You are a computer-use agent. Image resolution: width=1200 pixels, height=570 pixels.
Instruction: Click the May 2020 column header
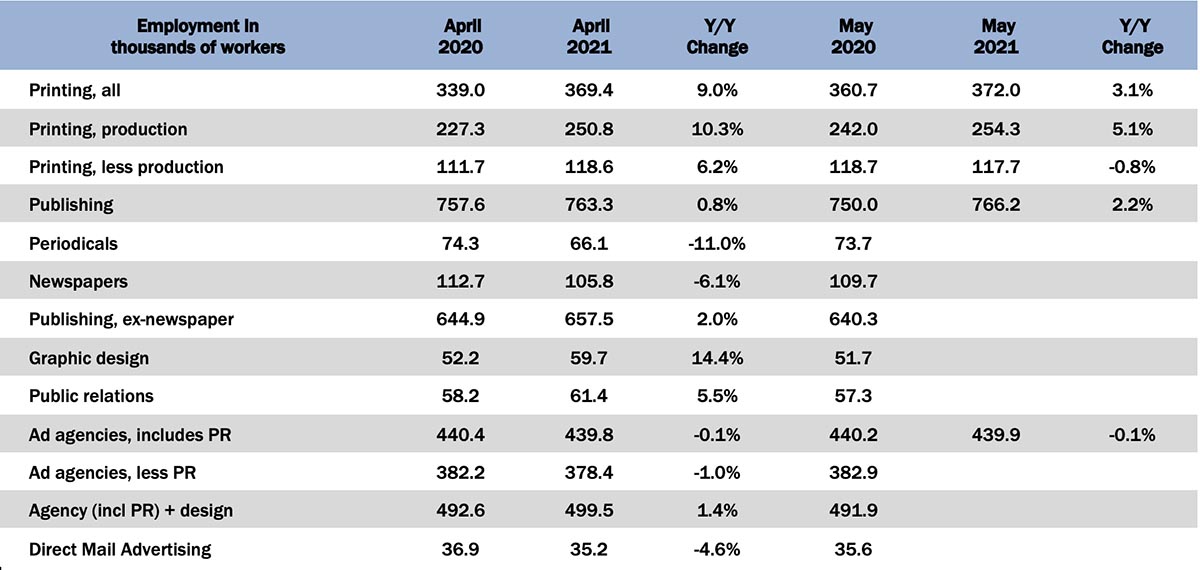853,35
